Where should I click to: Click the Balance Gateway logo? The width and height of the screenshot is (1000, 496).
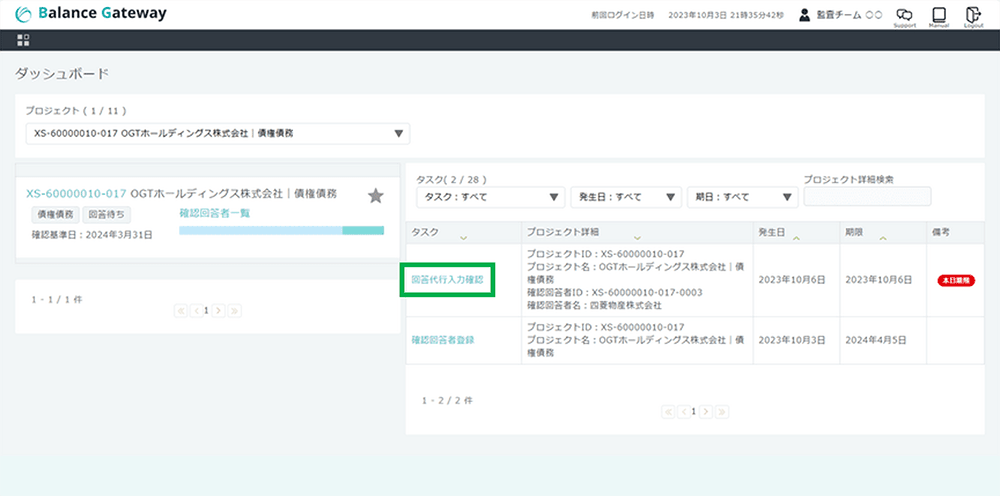tap(91, 14)
